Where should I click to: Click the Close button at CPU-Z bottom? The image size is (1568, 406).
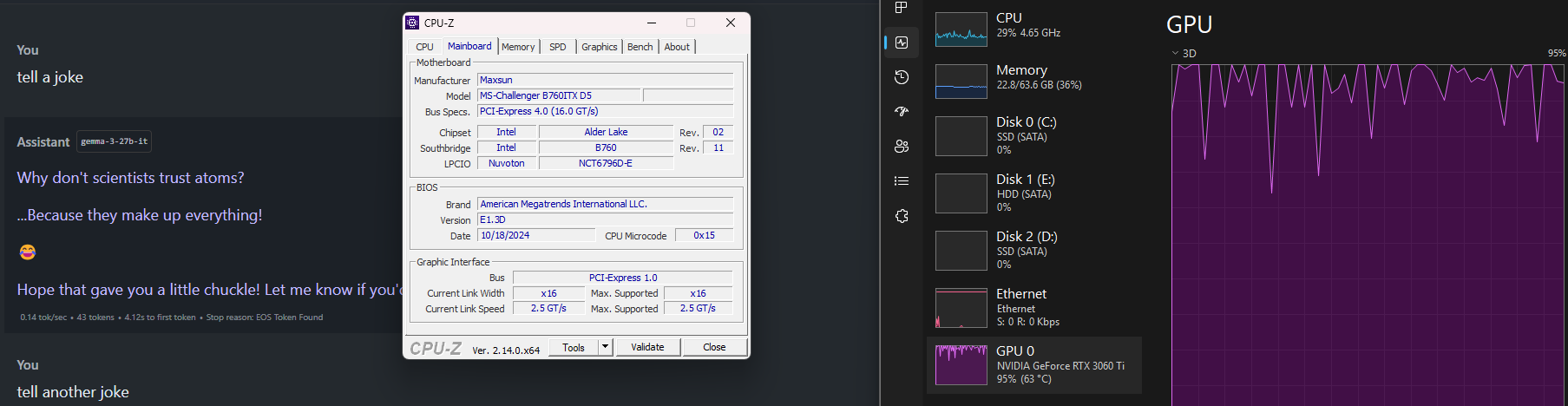(714, 347)
